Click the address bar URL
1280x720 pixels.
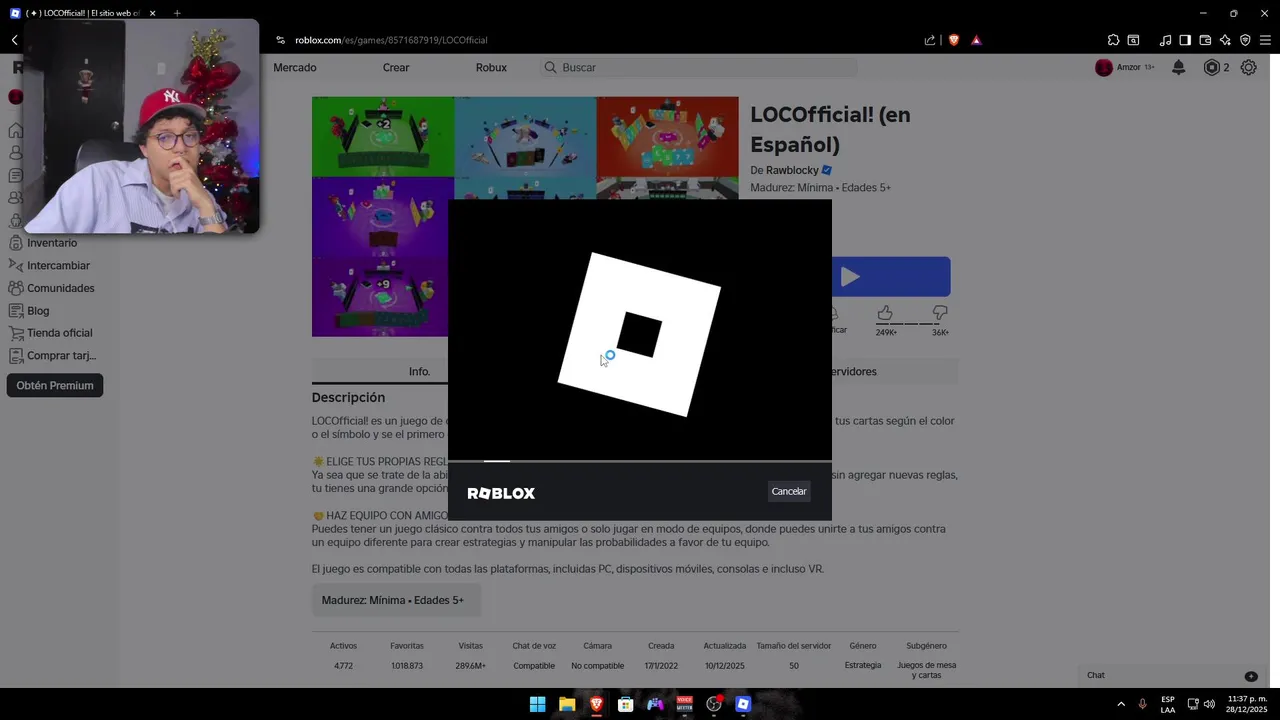pos(391,40)
